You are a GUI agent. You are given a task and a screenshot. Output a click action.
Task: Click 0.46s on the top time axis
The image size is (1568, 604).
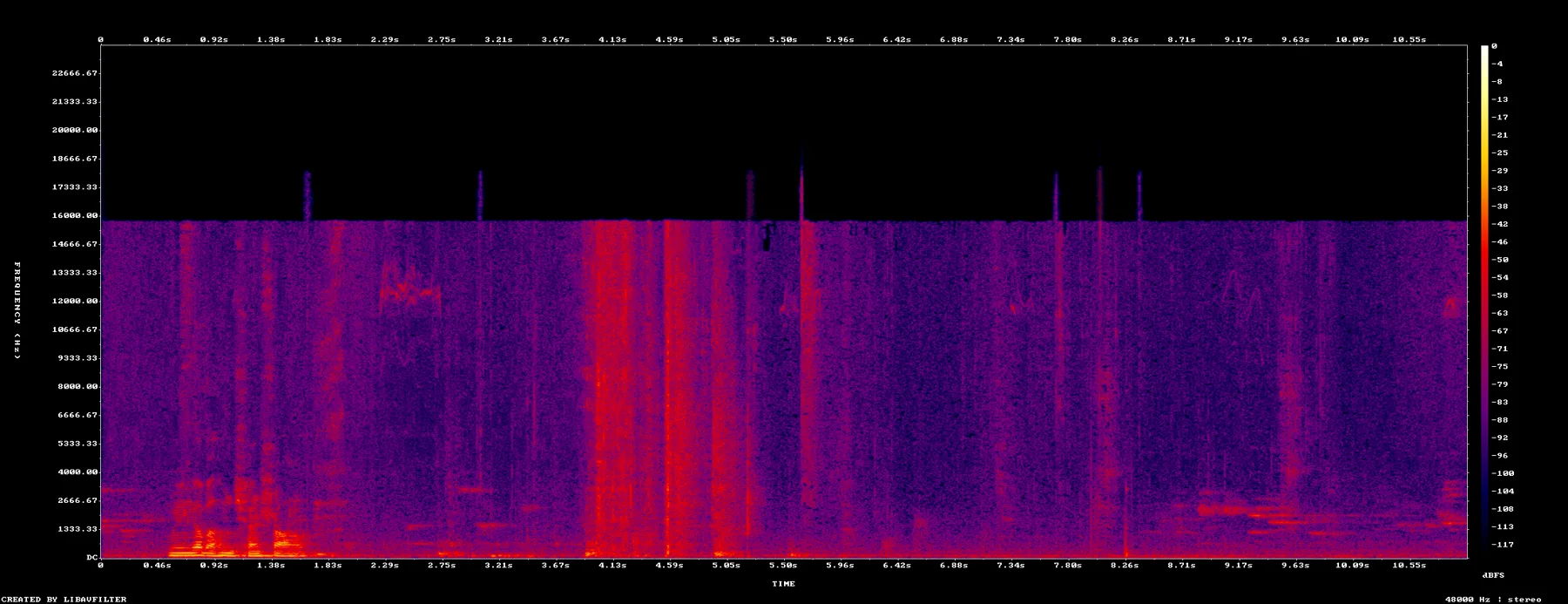[x=157, y=40]
